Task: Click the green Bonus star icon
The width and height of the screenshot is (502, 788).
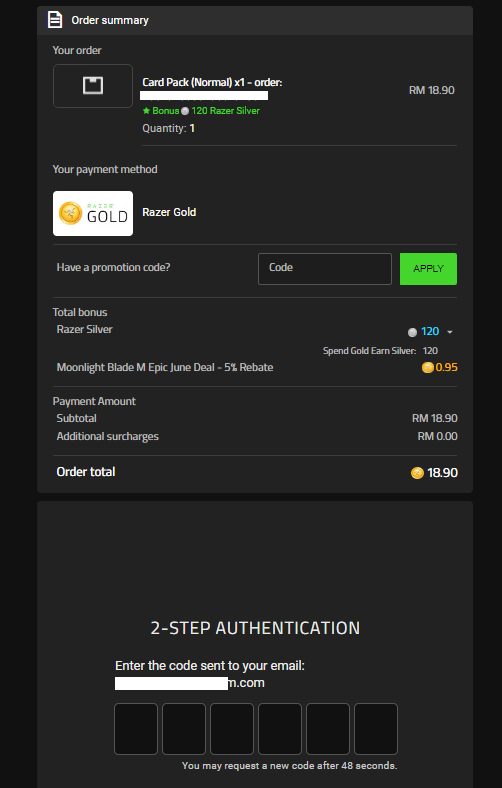Action: pos(146,111)
